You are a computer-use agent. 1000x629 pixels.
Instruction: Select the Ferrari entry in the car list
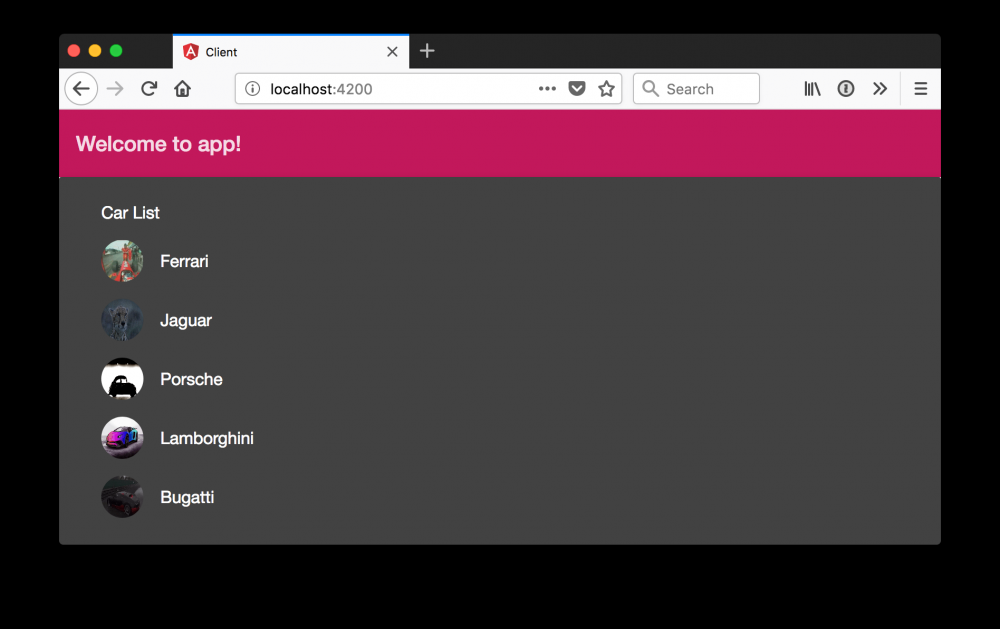tap(184, 261)
